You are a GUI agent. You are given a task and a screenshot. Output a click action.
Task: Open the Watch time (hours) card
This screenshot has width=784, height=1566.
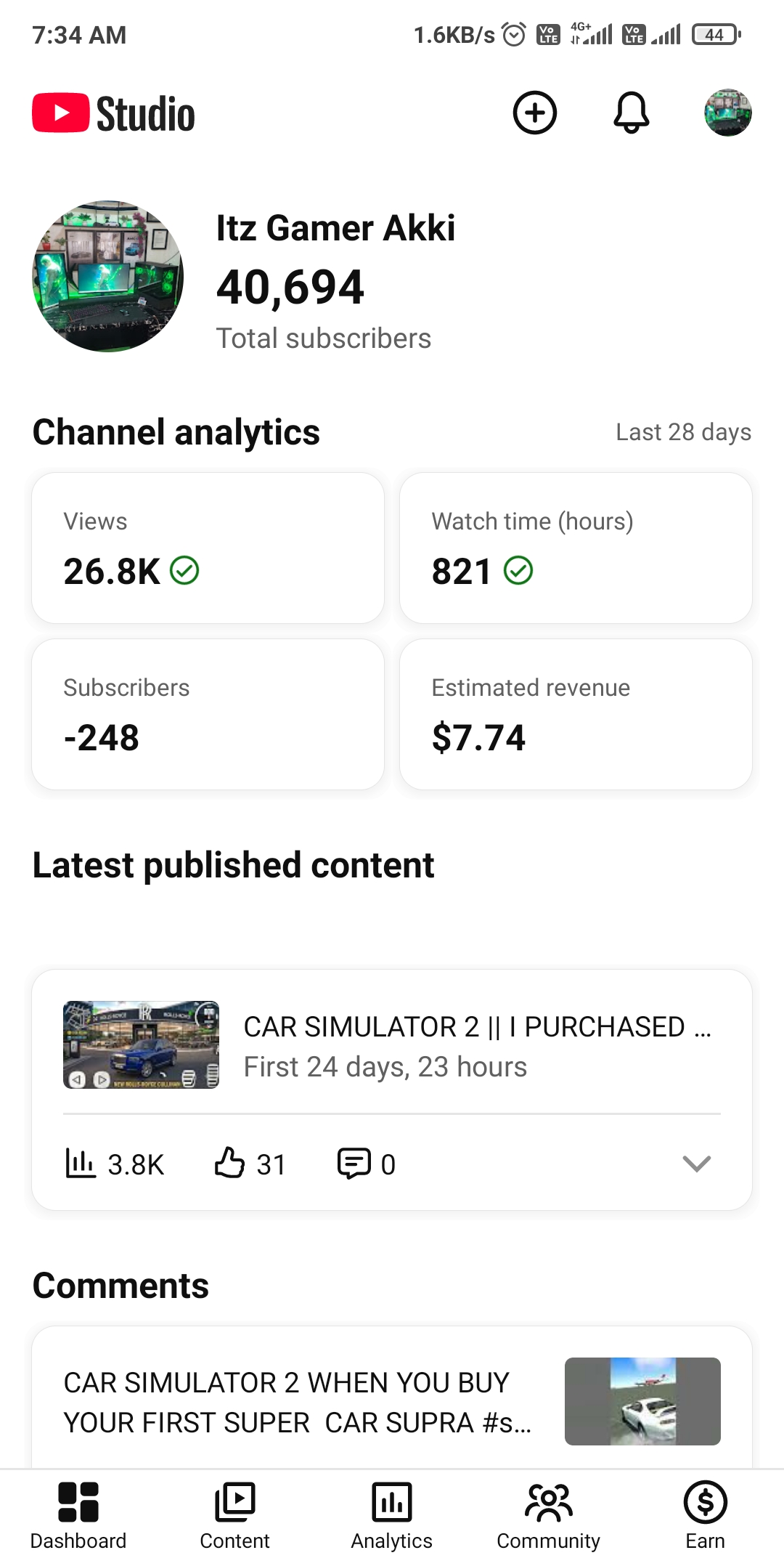(576, 548)
